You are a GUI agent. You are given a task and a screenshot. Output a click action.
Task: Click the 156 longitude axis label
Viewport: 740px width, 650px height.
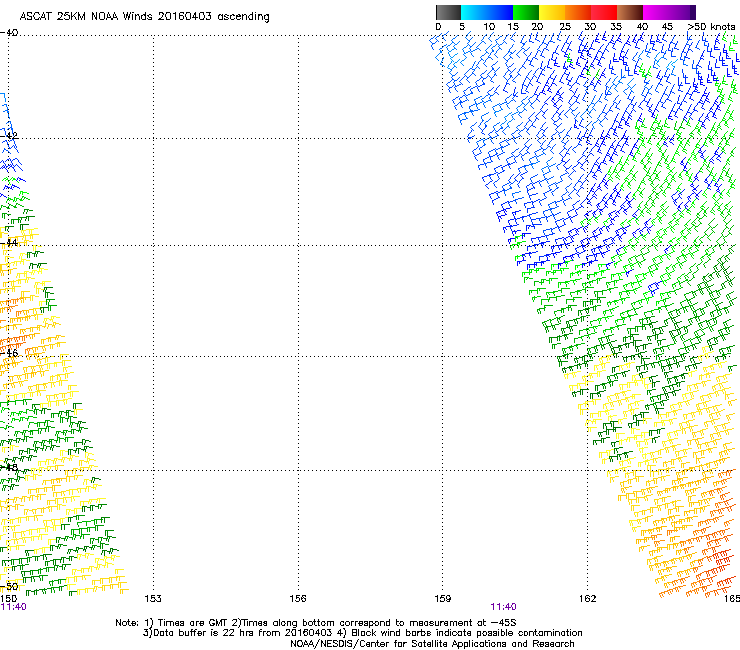click(x=298, y=599)
